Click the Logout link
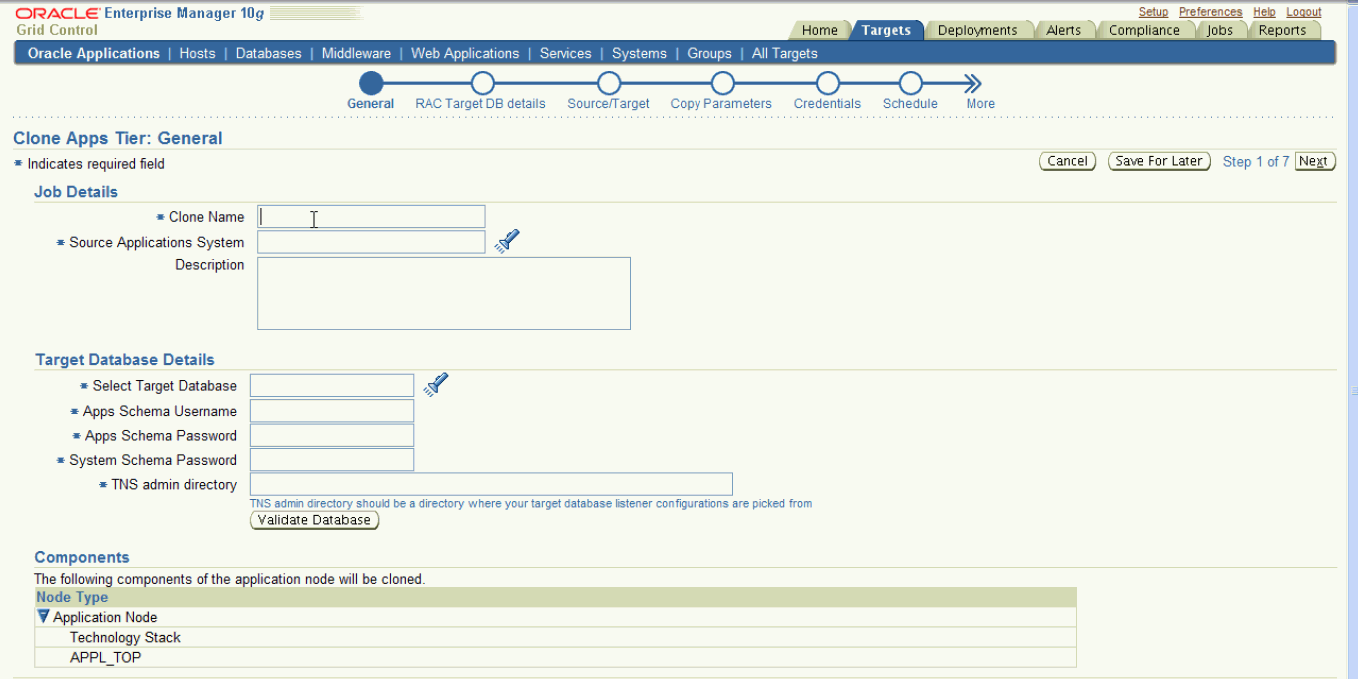 (1304, 12)
